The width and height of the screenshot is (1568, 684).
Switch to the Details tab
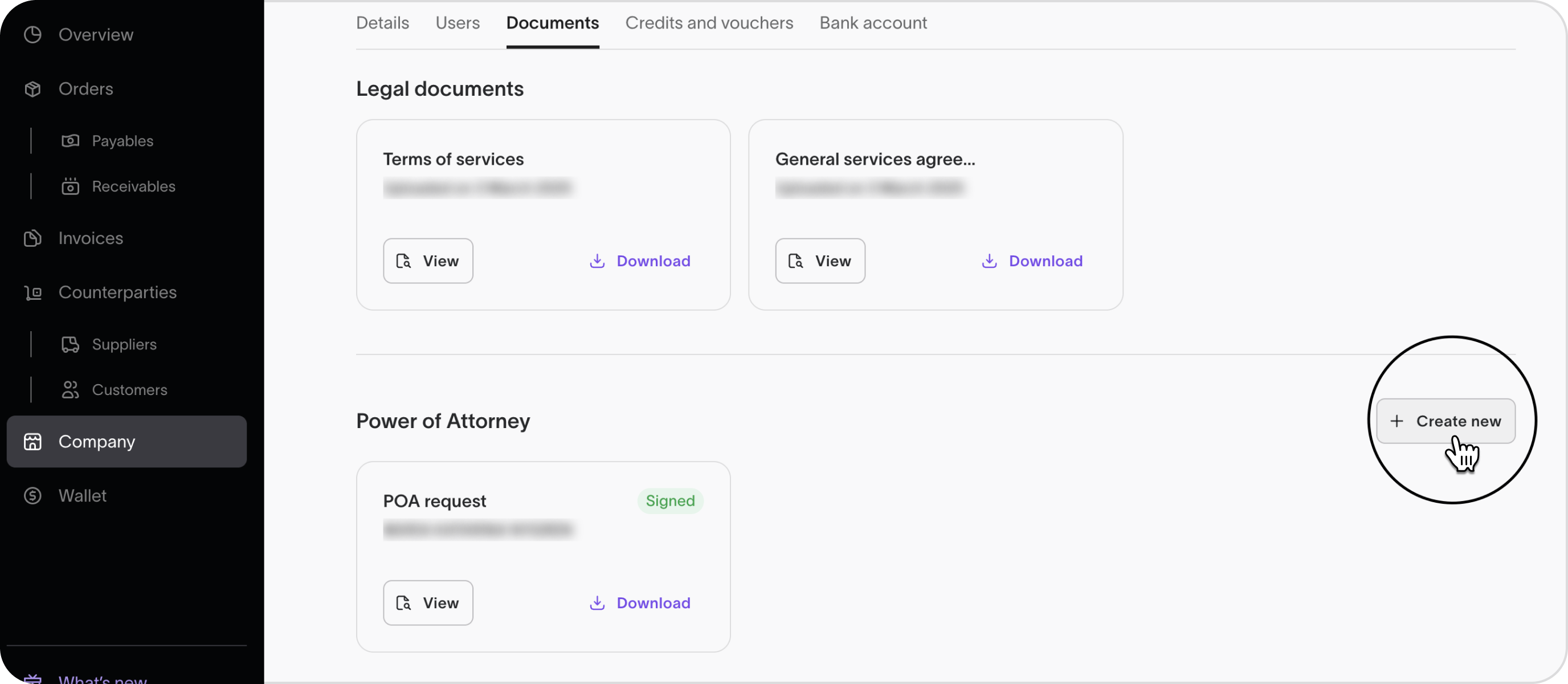[382, 23]
